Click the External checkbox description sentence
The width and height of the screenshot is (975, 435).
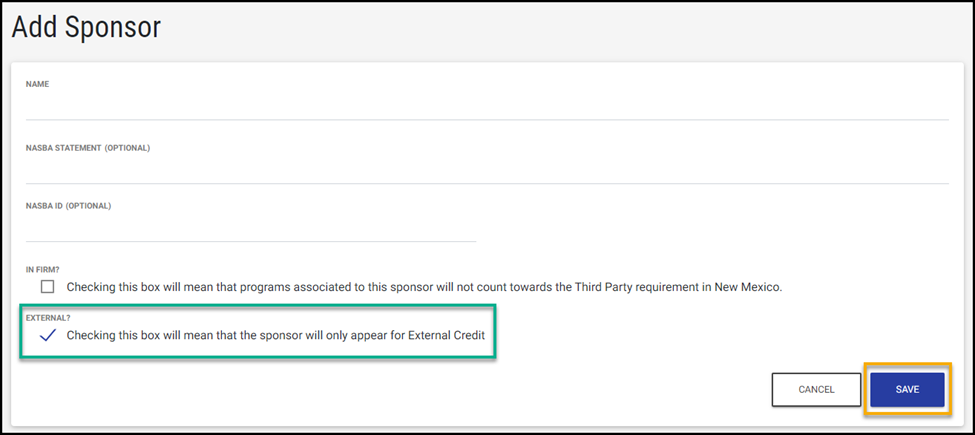pos(276,336)
